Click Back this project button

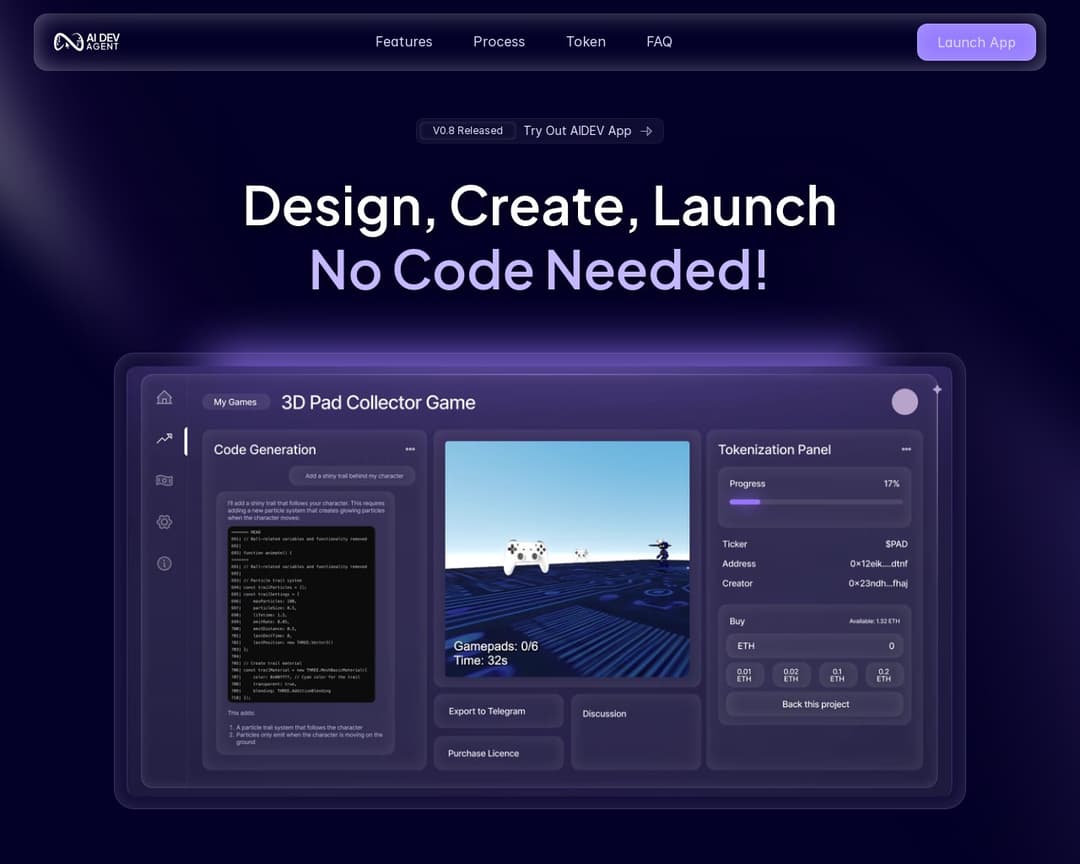click(x=815, y=704)
